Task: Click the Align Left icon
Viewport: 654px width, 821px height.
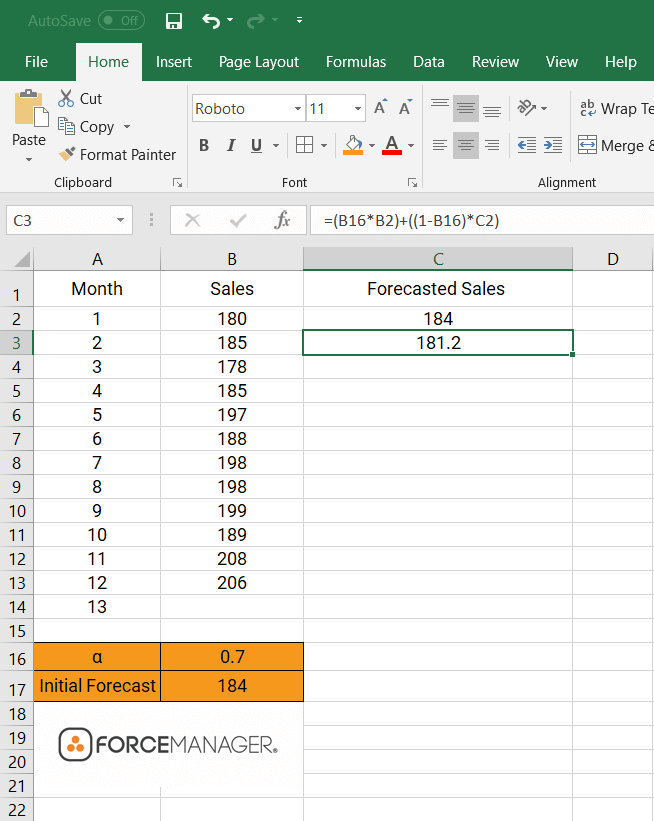Action: tap(440, 145)
